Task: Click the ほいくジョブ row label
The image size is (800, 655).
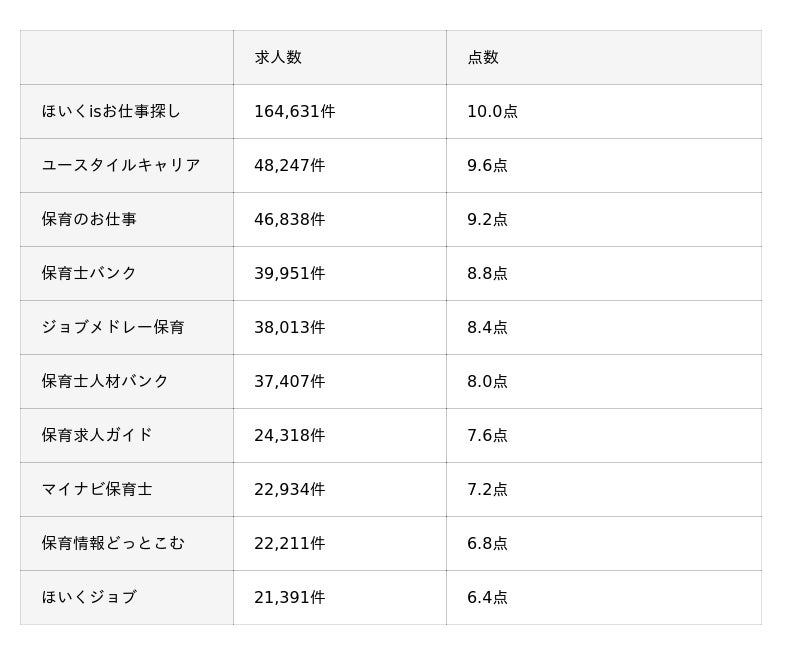Action: pyautogui.click(x=89, y=598)
